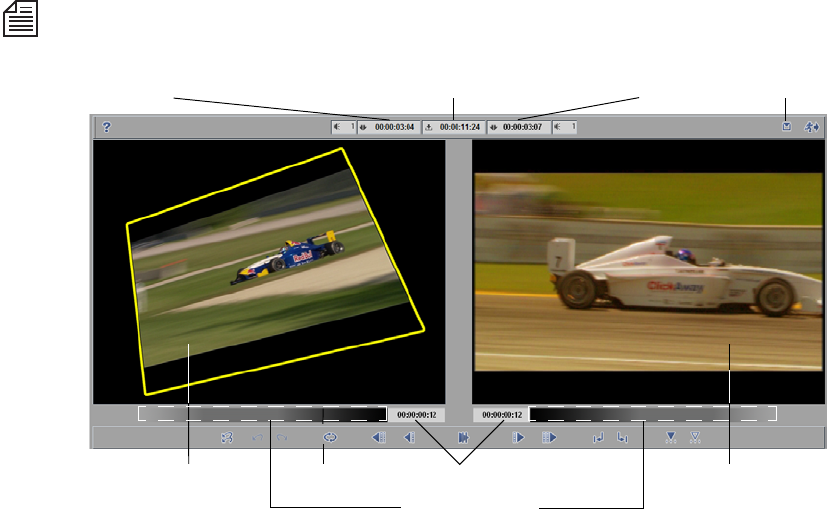Redo the last trim change

click(282, 437)
